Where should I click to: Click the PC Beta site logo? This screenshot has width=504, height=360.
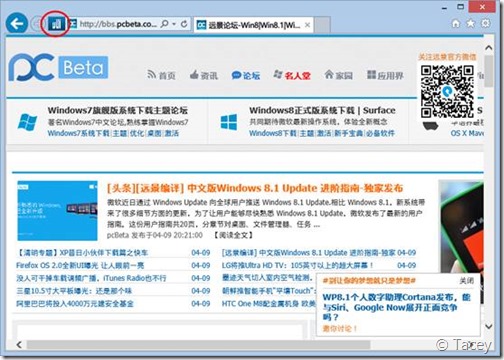(x=58, y=67)
